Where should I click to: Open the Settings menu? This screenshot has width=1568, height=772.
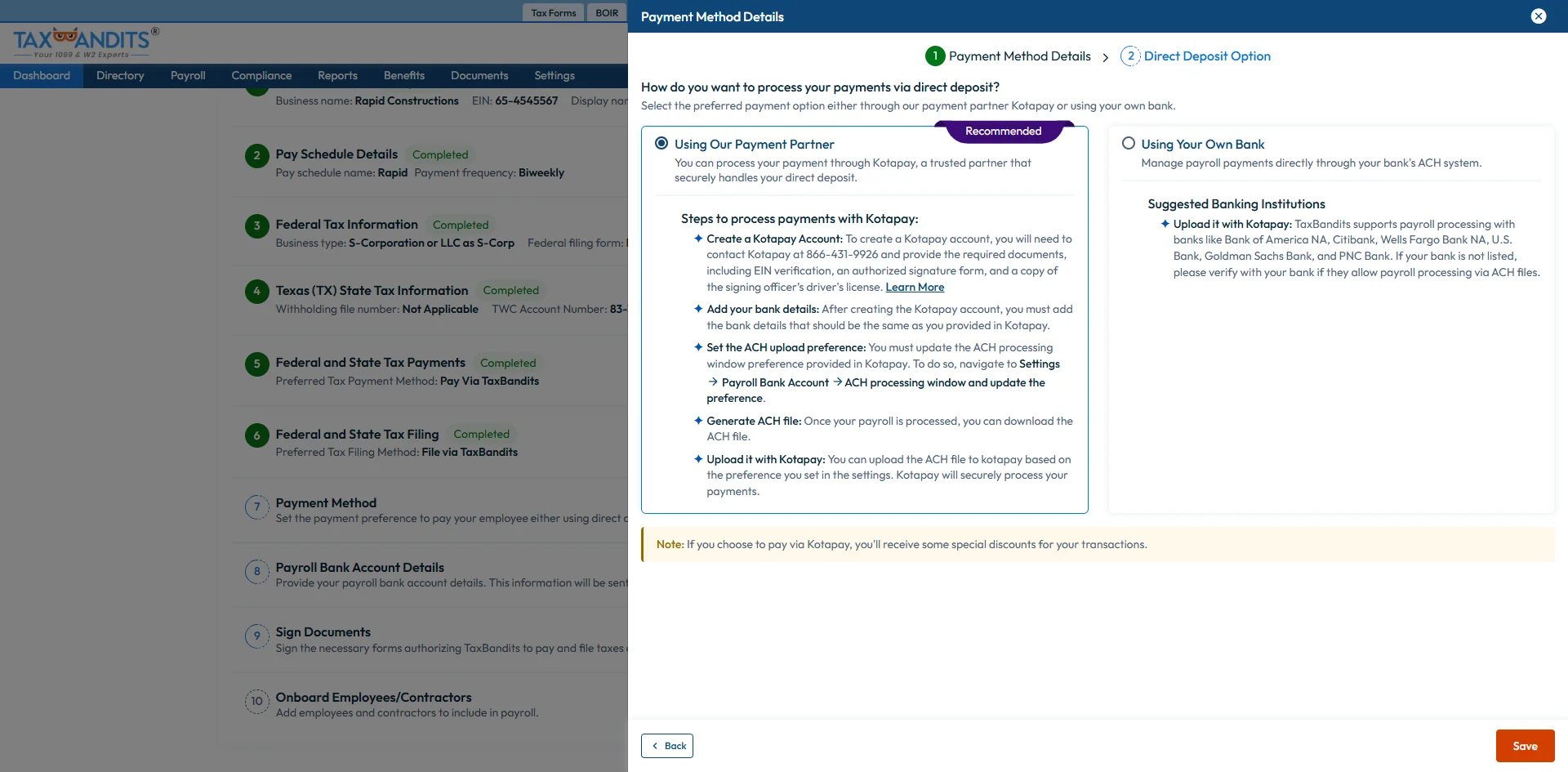(x=555, y=76)
